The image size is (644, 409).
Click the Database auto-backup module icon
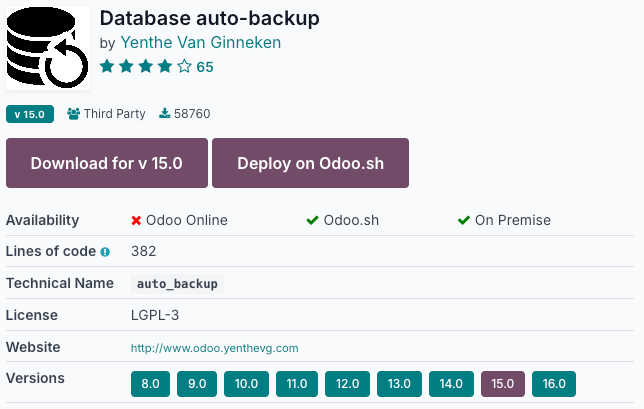click(48, 48)
